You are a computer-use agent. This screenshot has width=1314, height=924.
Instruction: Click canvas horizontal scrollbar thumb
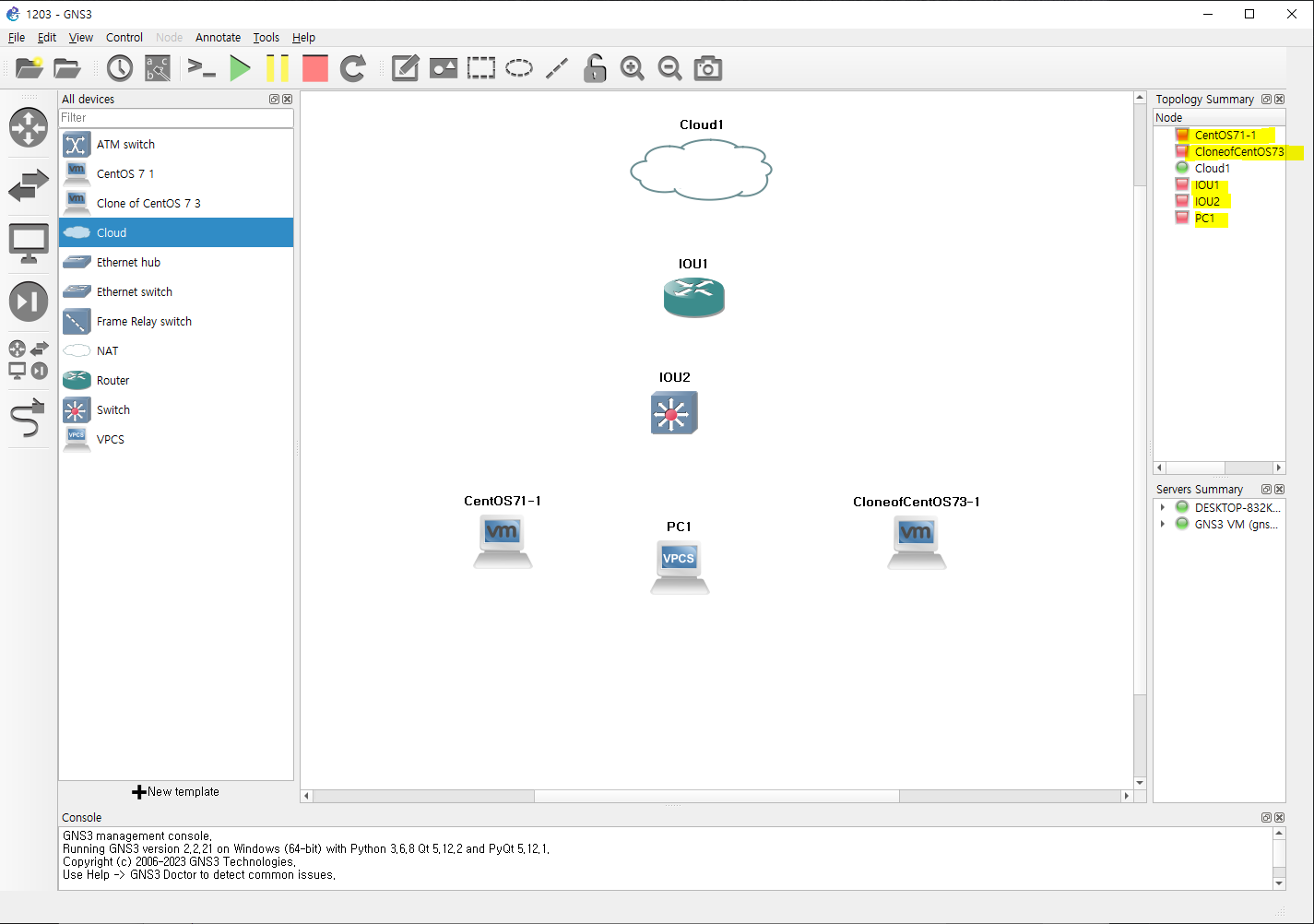[x=716, y=796]
